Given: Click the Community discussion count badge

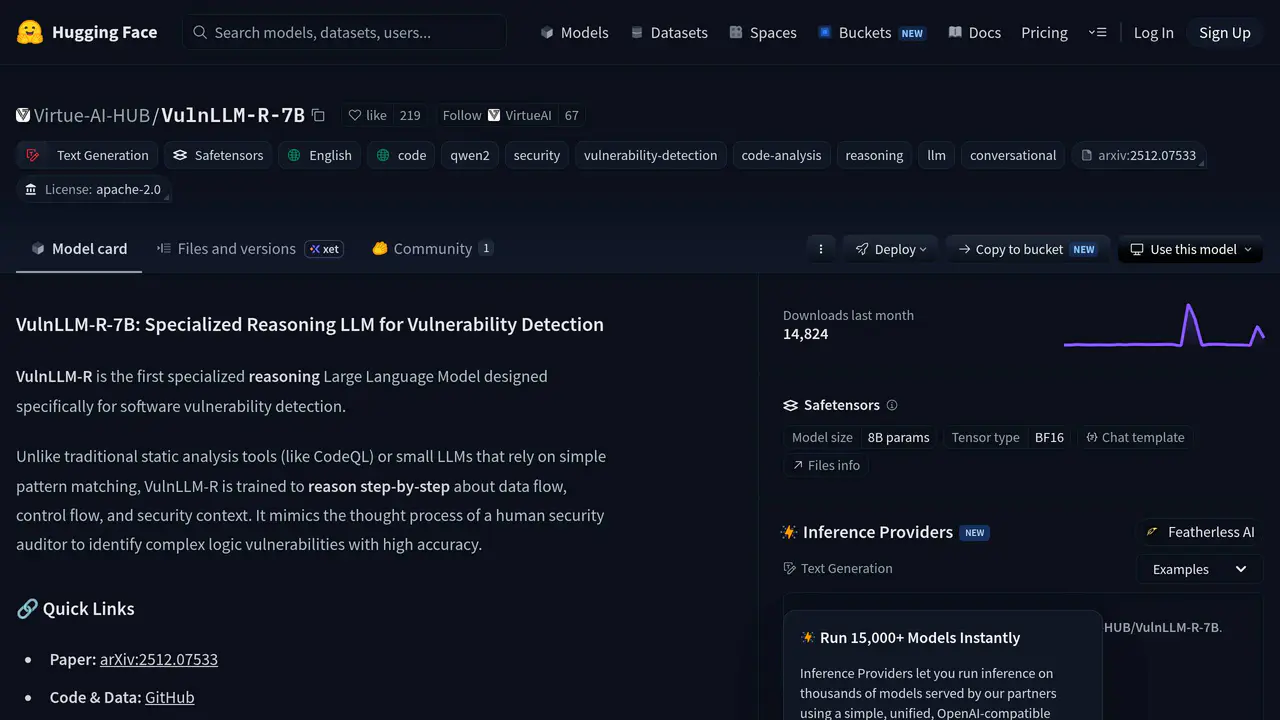Looking at the screenshot, I should (x=486, y=249).
